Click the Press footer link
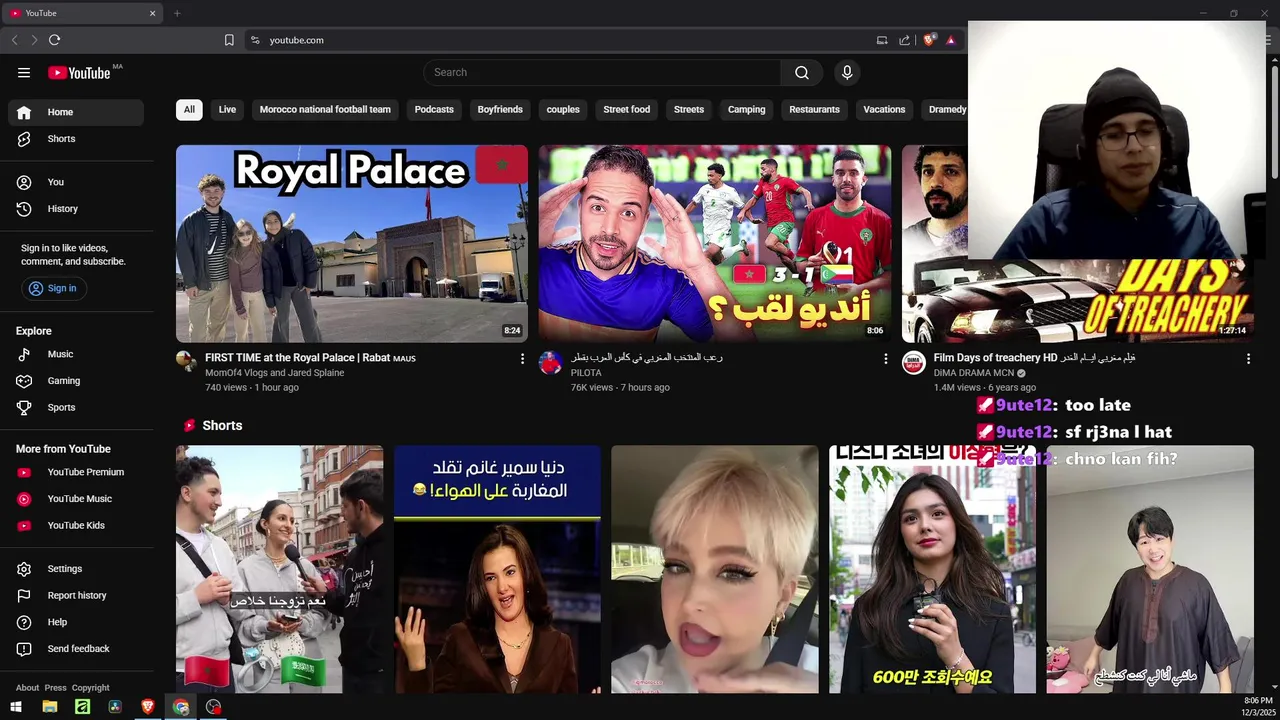 [55, 688]
